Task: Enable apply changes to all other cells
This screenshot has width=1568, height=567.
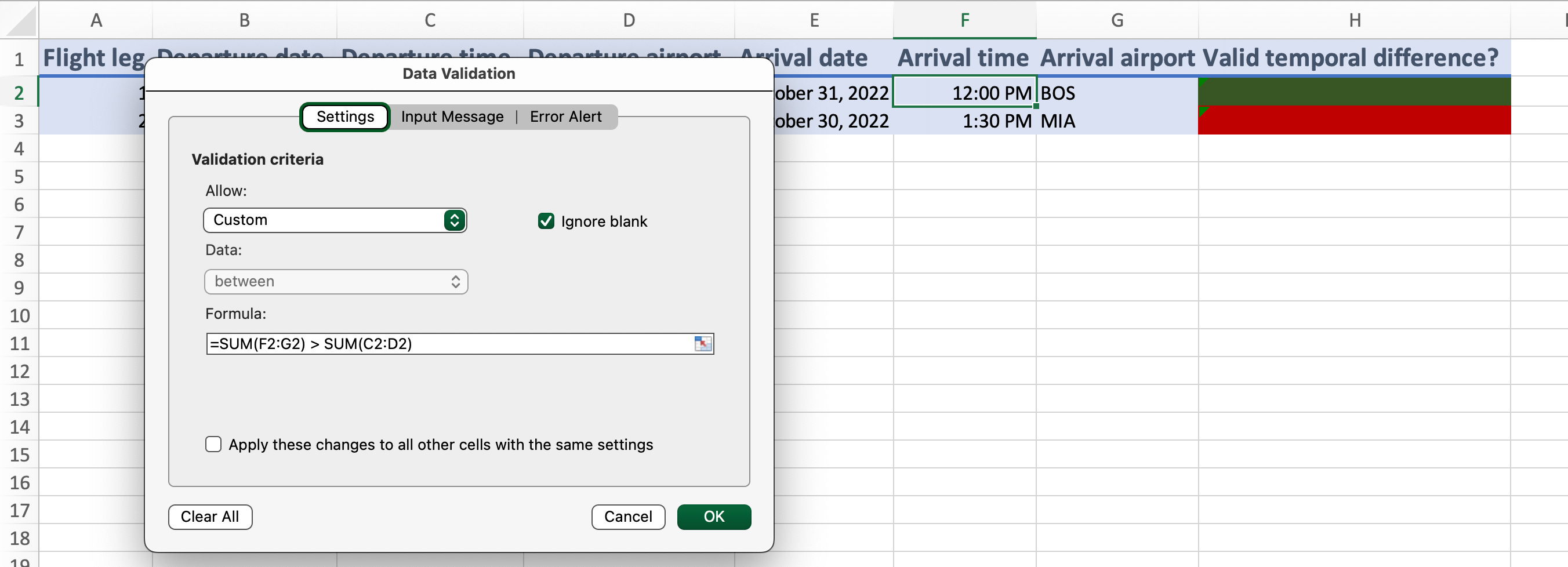Action: coord(213,445)
